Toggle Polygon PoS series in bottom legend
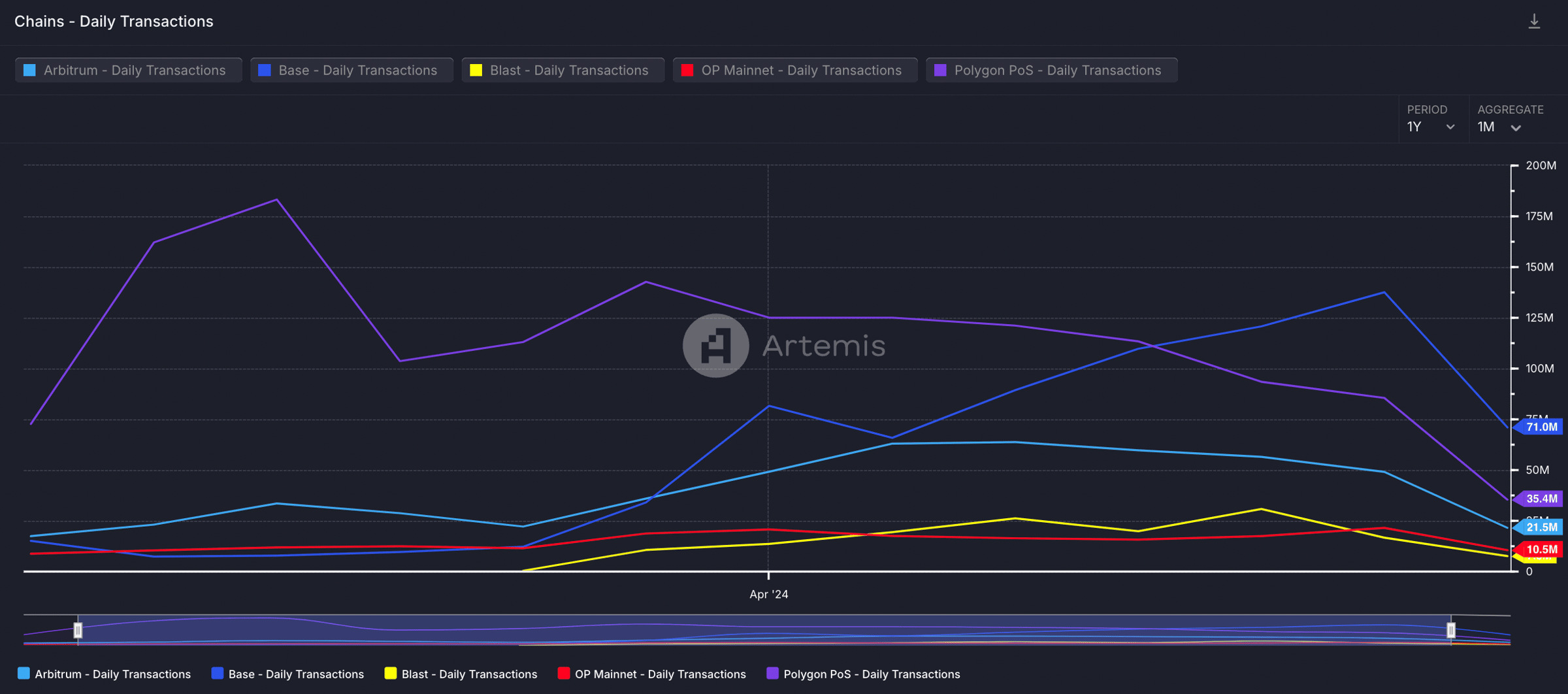This screenshot has width=1568, height=694. click(864, 674)
